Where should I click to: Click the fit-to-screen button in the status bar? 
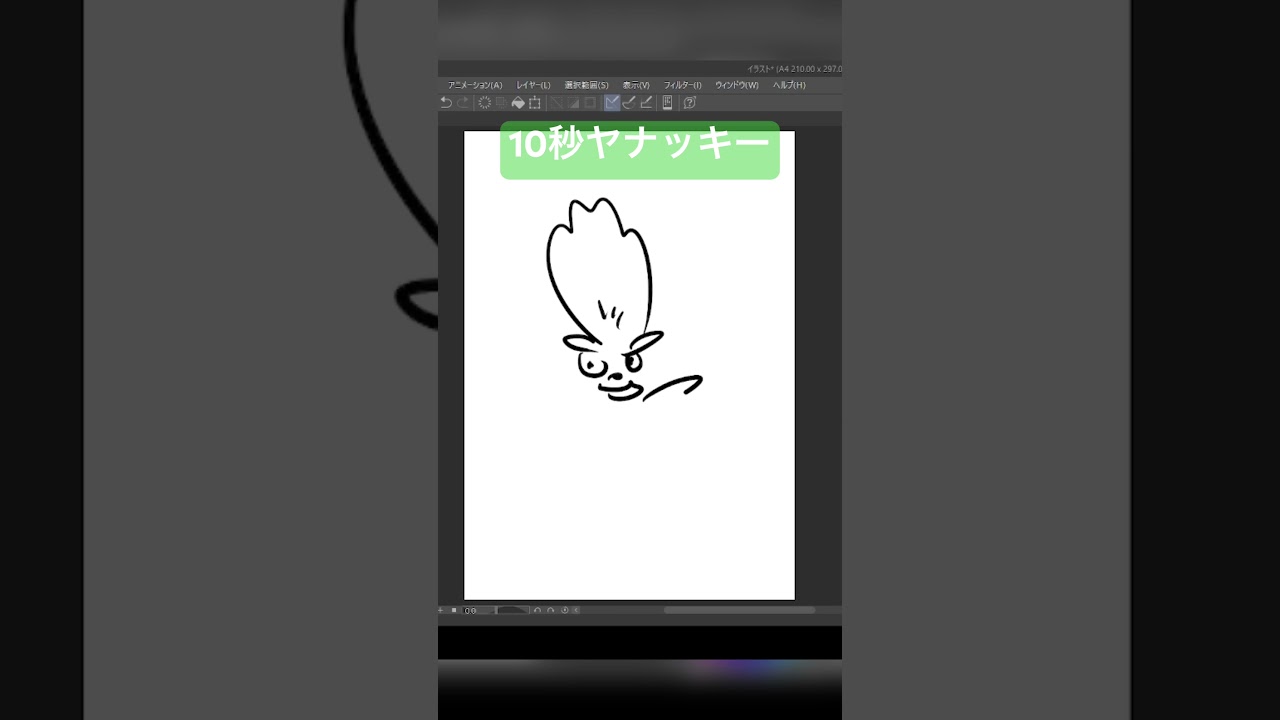453,608
